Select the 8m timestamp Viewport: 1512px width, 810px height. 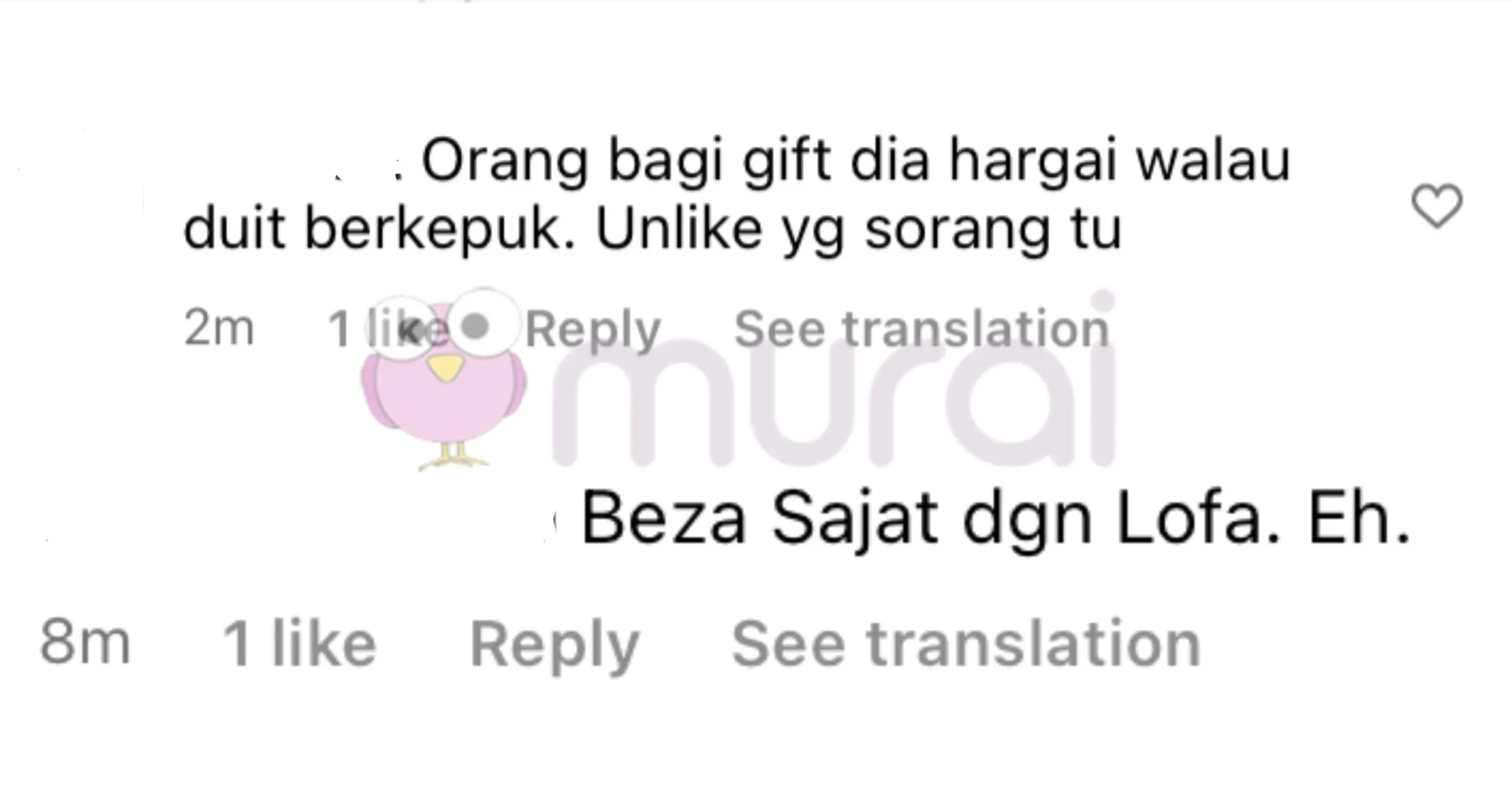(x=85, y=643)
